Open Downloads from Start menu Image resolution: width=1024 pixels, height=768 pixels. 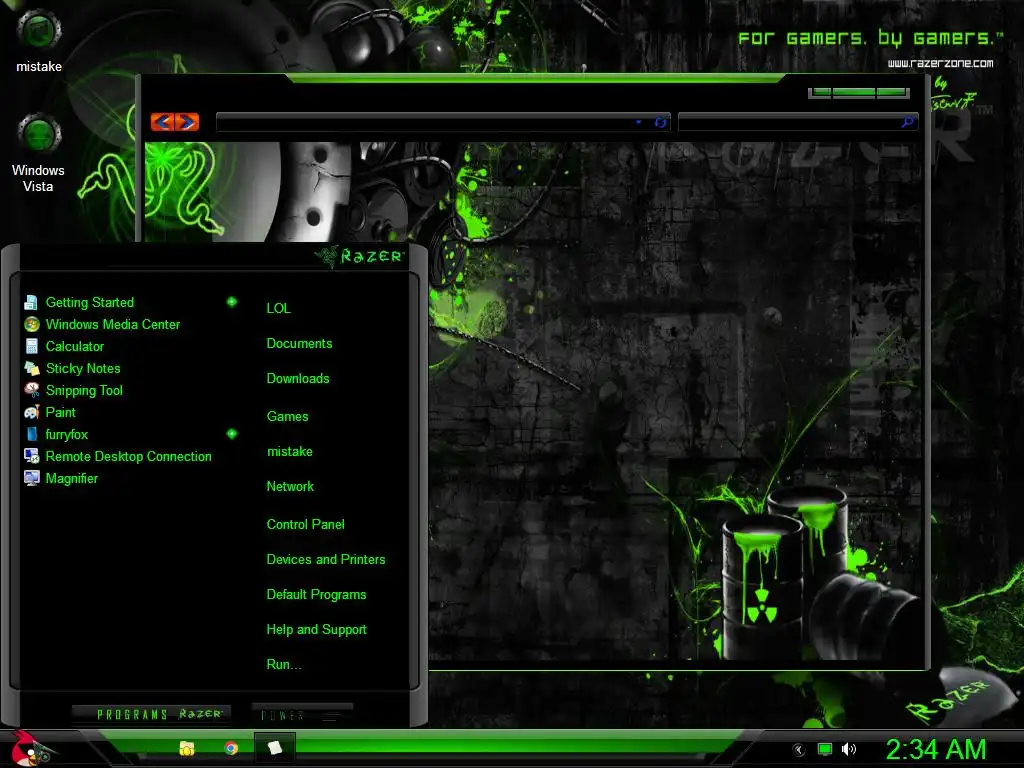tap(298, 379)
